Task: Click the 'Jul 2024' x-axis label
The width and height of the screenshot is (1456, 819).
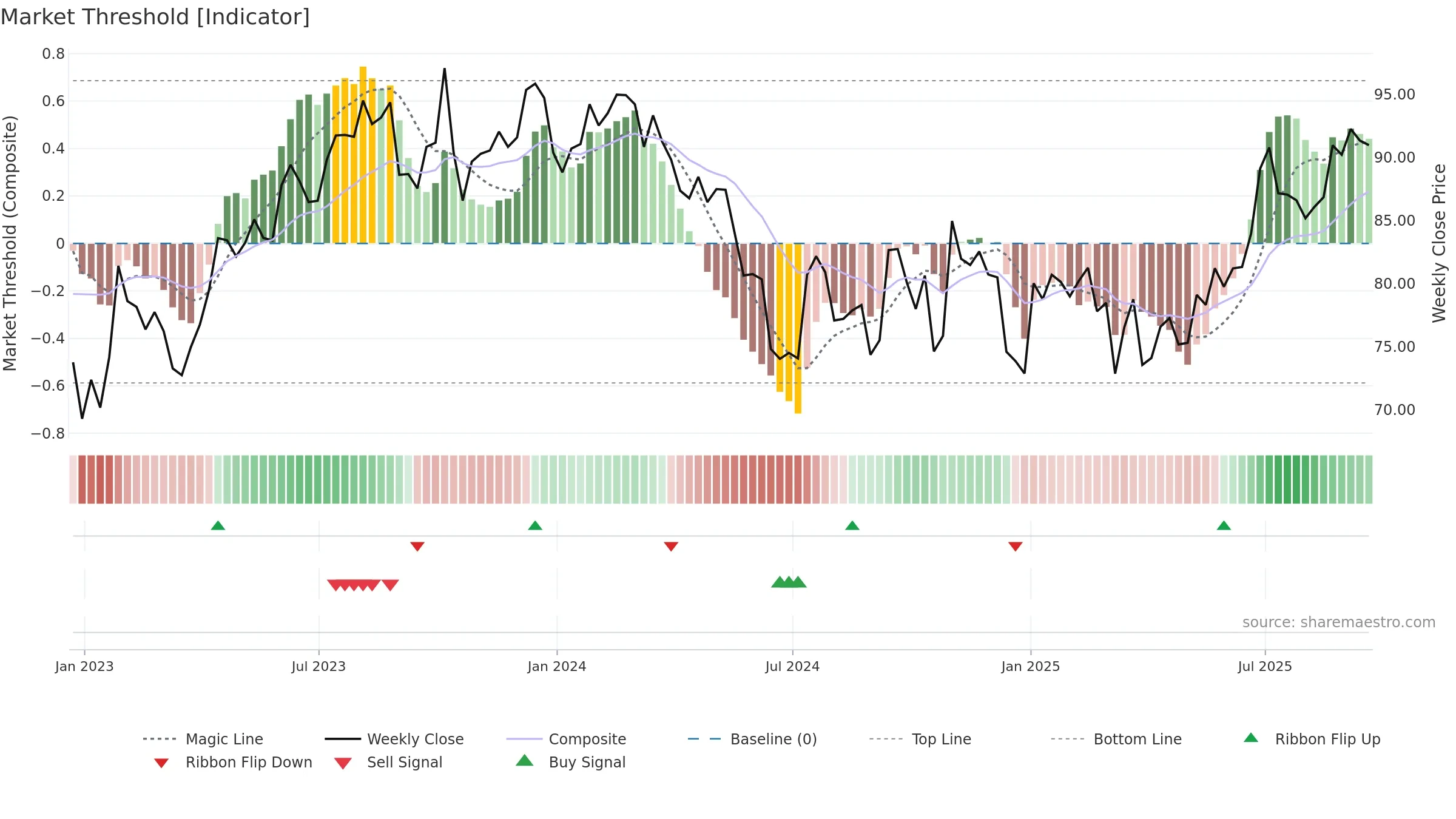Action: [792, 666]
